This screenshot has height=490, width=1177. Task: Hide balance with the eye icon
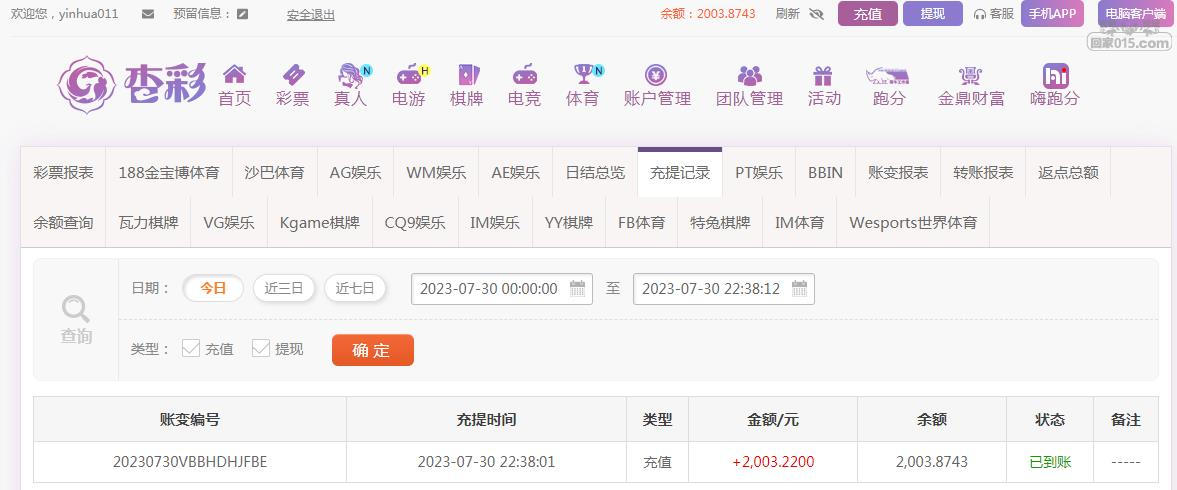click(817, 14)
